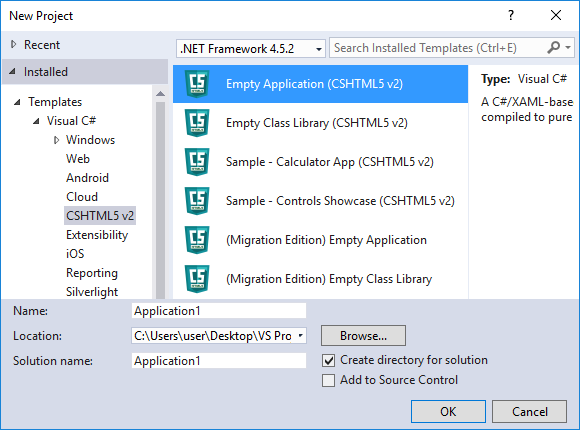This screenshot has height=430, width=580.
Task: Click the Calculator App sample icon
Action: (197, 162)
